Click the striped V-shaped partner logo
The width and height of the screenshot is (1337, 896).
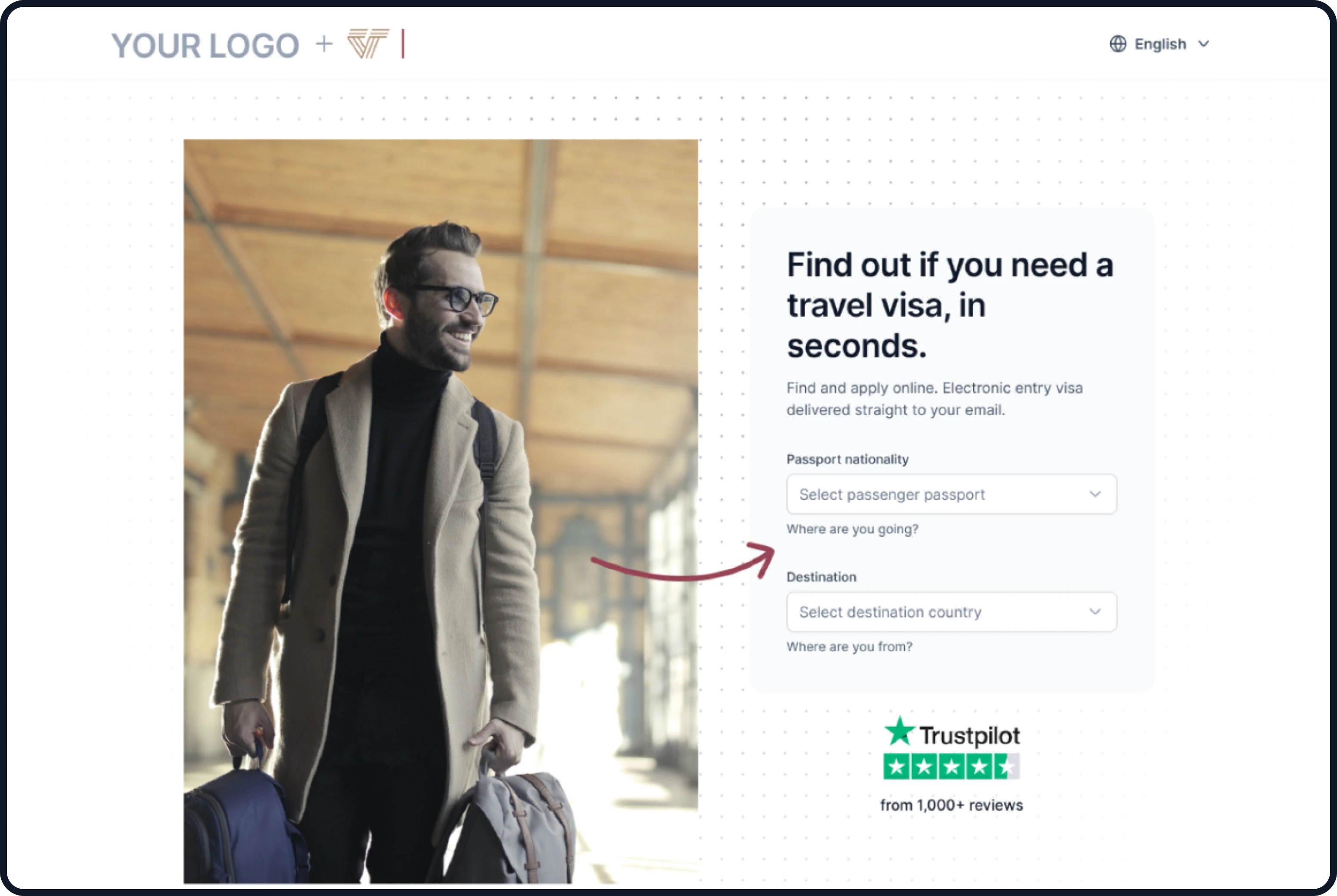[x=368, y=44]
